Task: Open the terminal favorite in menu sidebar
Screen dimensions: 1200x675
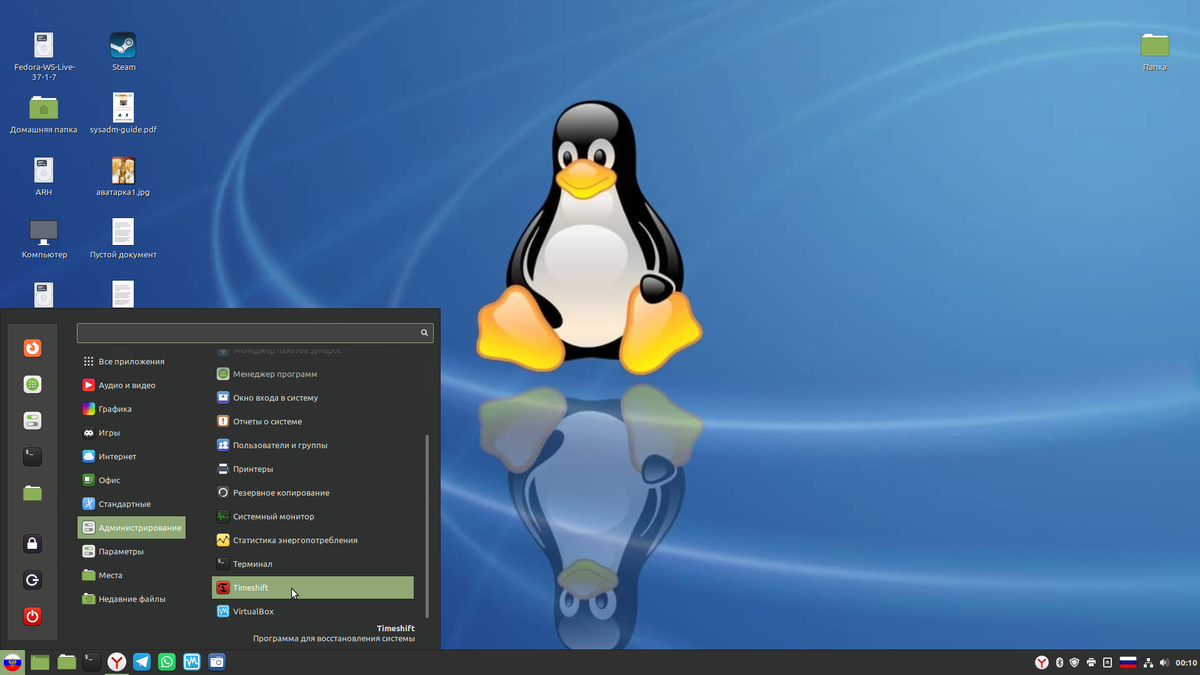Action: click(x=33, y=456)
